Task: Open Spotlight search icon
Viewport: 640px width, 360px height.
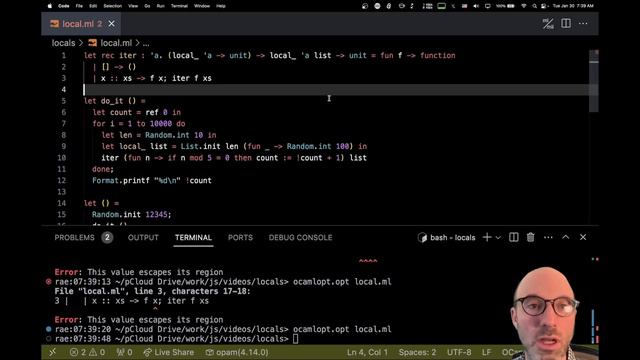Action: tap(534, 6)
